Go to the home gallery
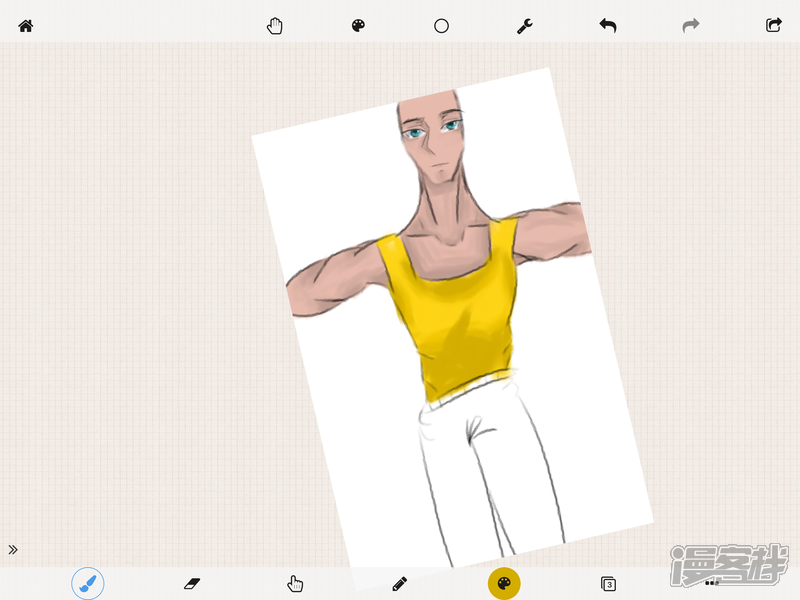Screen dimensions: 800x600 click(x=26, y=26)
